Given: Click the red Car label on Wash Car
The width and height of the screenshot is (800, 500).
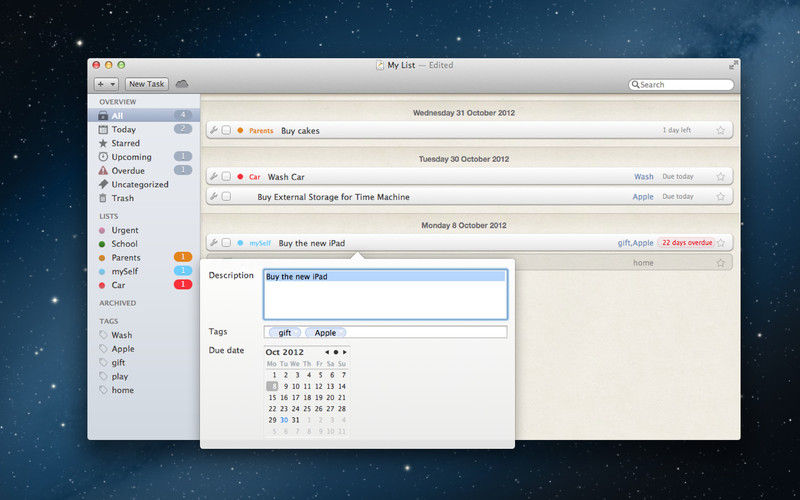Looking at the screenshot, I should click(255, 177).
